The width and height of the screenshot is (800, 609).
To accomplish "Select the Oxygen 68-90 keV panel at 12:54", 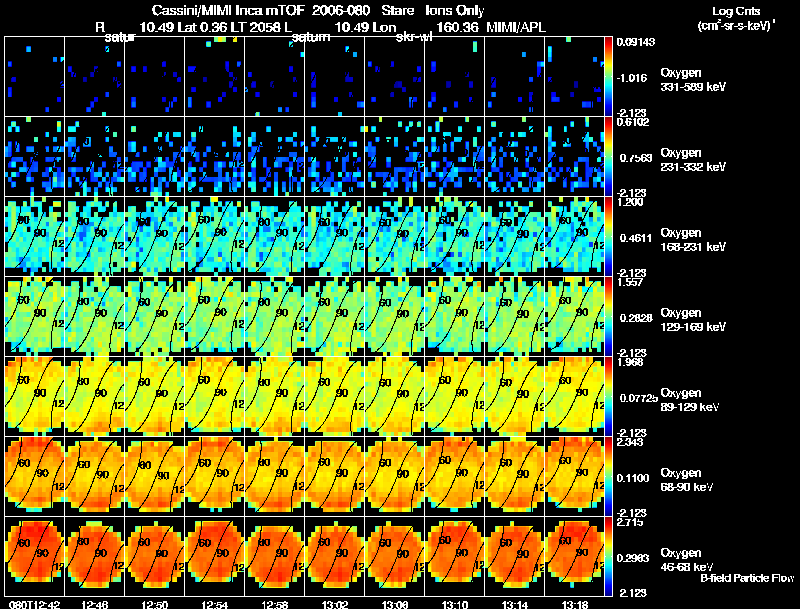I will [215, 476].
